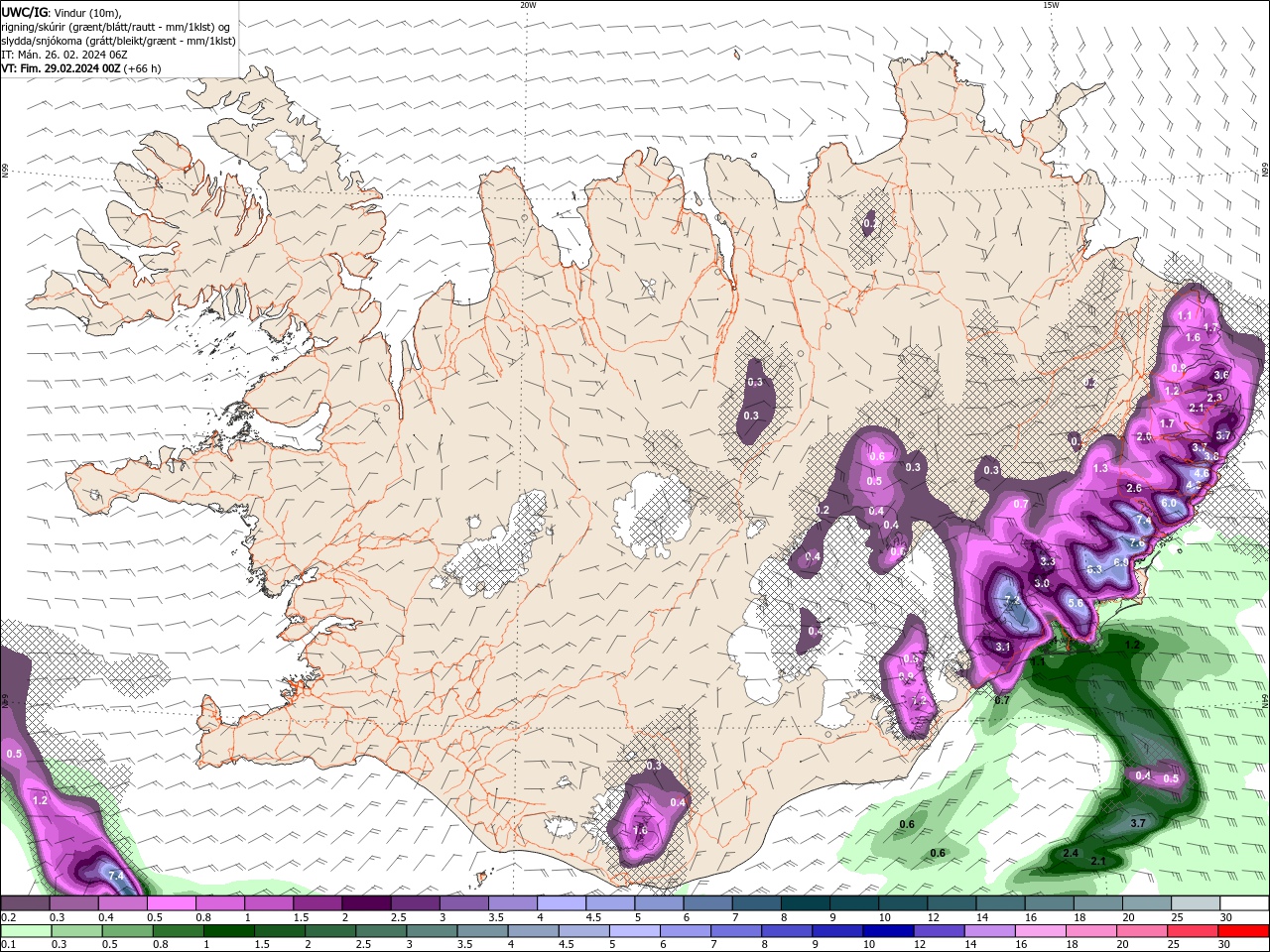The image size is (1270, 952).
Task: Select the 'IT: Mán. 26. 02. 2024 06Z' line
Action: [64, 55]
